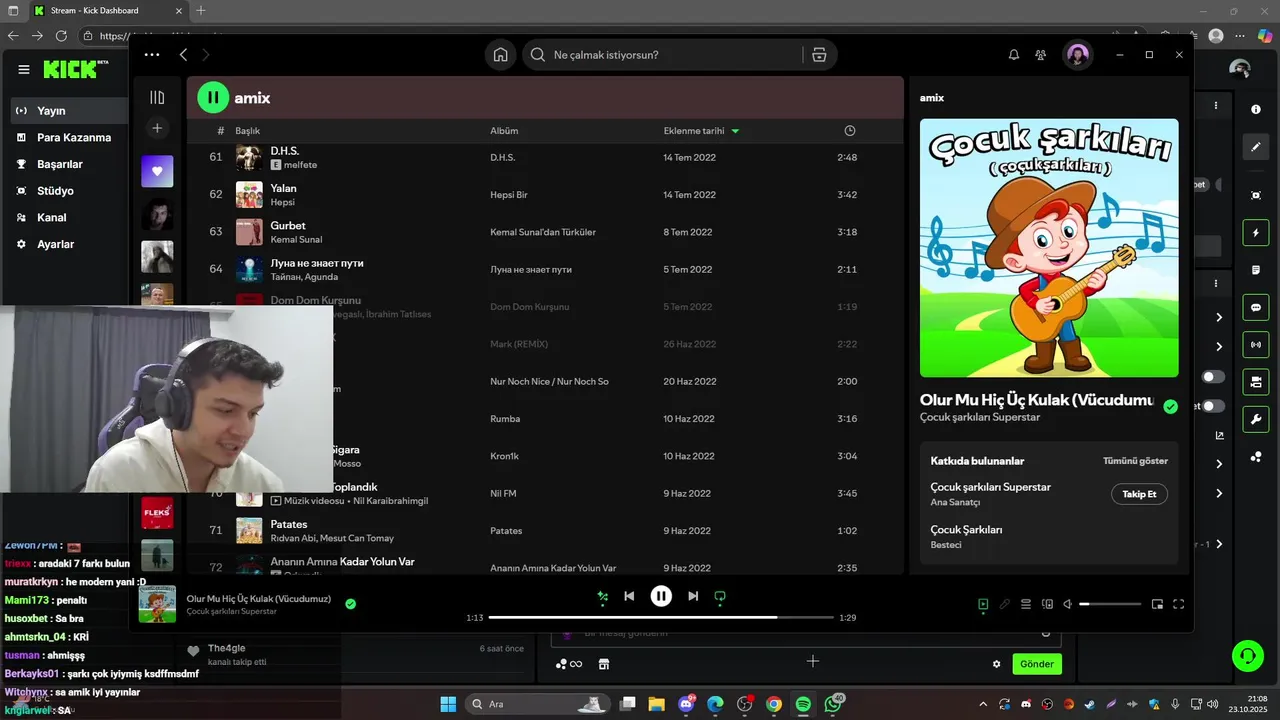Screen dimensions: 1280x720
Task: Open Discord from the taskbar
Action: (x=686, y=704)
